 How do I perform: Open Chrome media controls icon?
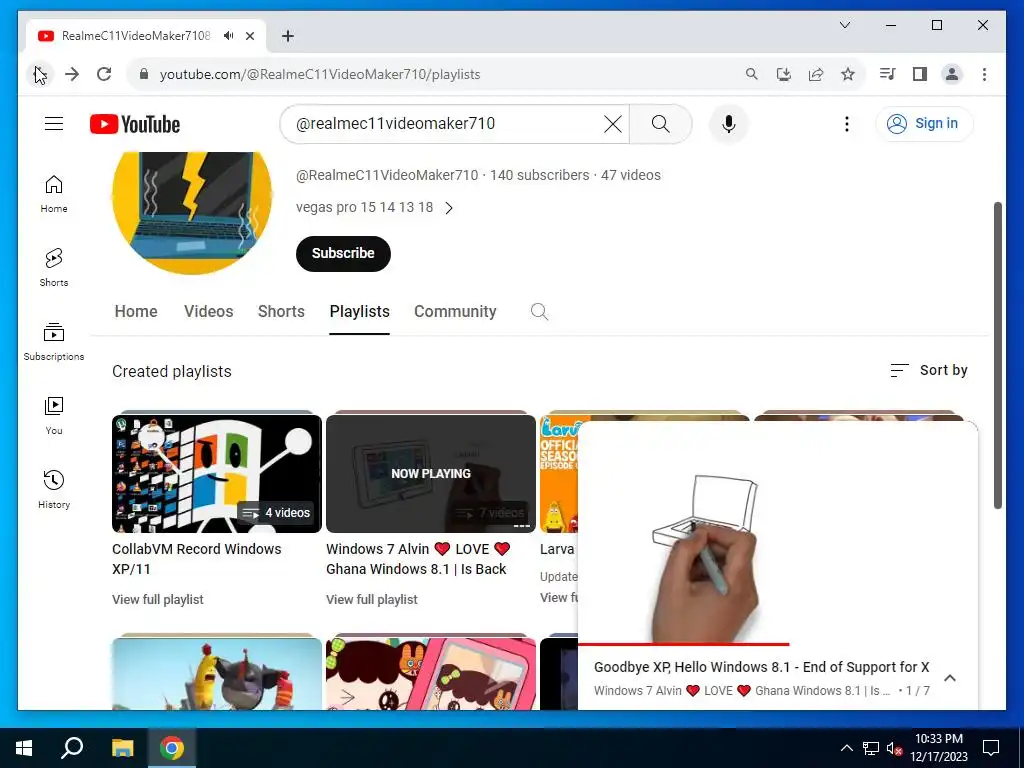887,74
